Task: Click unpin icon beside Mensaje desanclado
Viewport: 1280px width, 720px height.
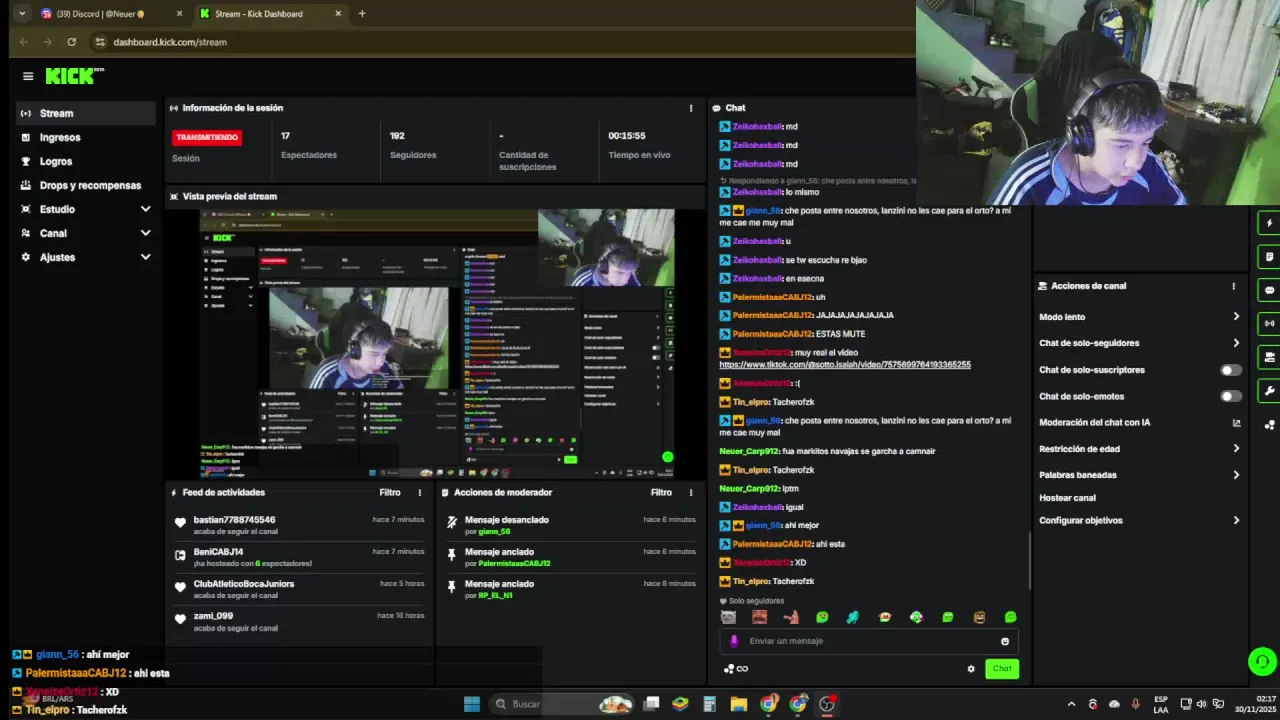Action: pos(452,522)
